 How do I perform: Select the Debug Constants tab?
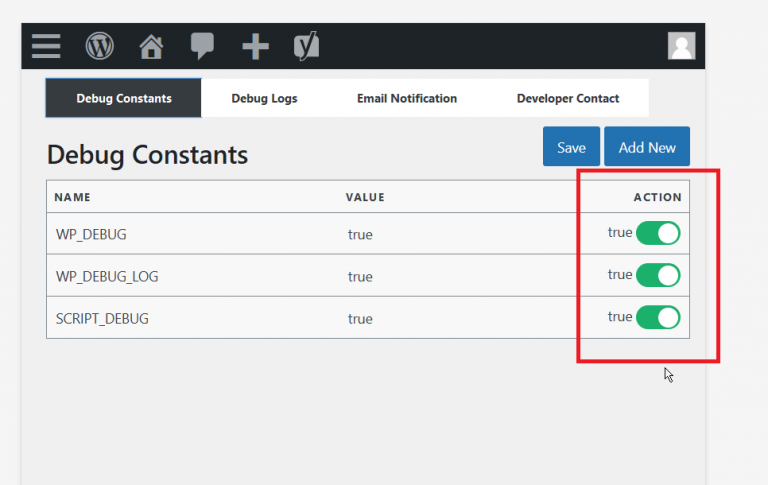(123, 98)
